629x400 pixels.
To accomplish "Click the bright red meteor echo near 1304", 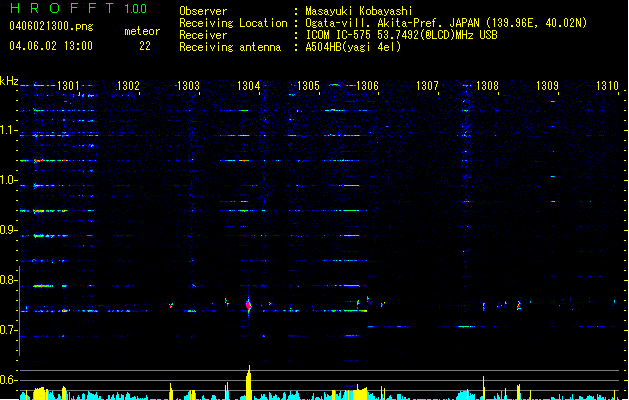I will click(249, 306).
